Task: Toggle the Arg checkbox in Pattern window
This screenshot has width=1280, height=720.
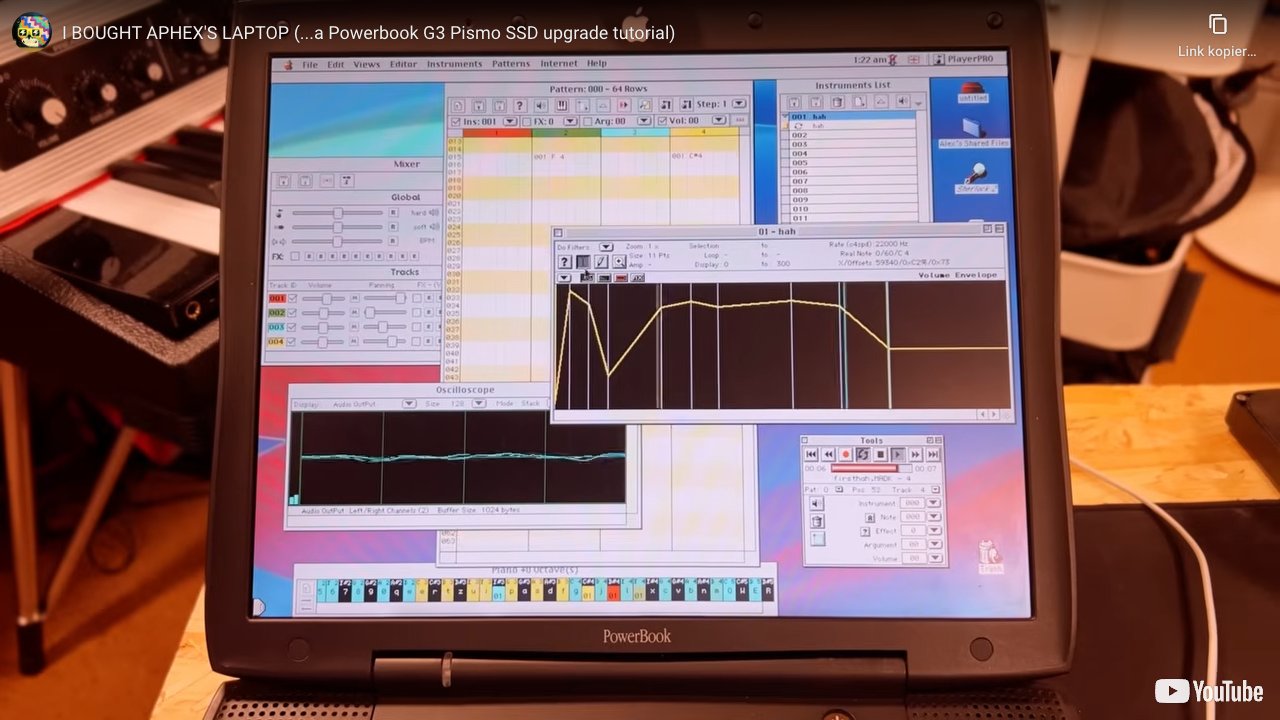Action: pos(587,121)
